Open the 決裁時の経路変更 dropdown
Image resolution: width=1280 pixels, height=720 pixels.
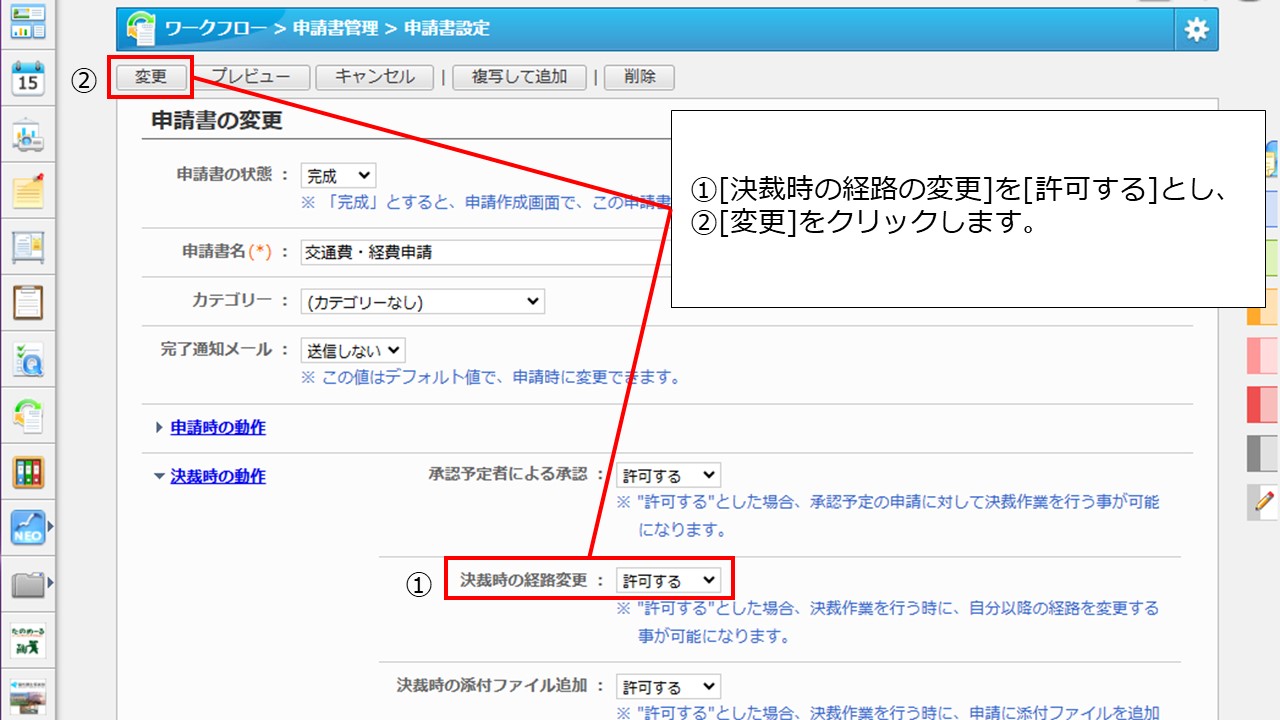(668, 580)
